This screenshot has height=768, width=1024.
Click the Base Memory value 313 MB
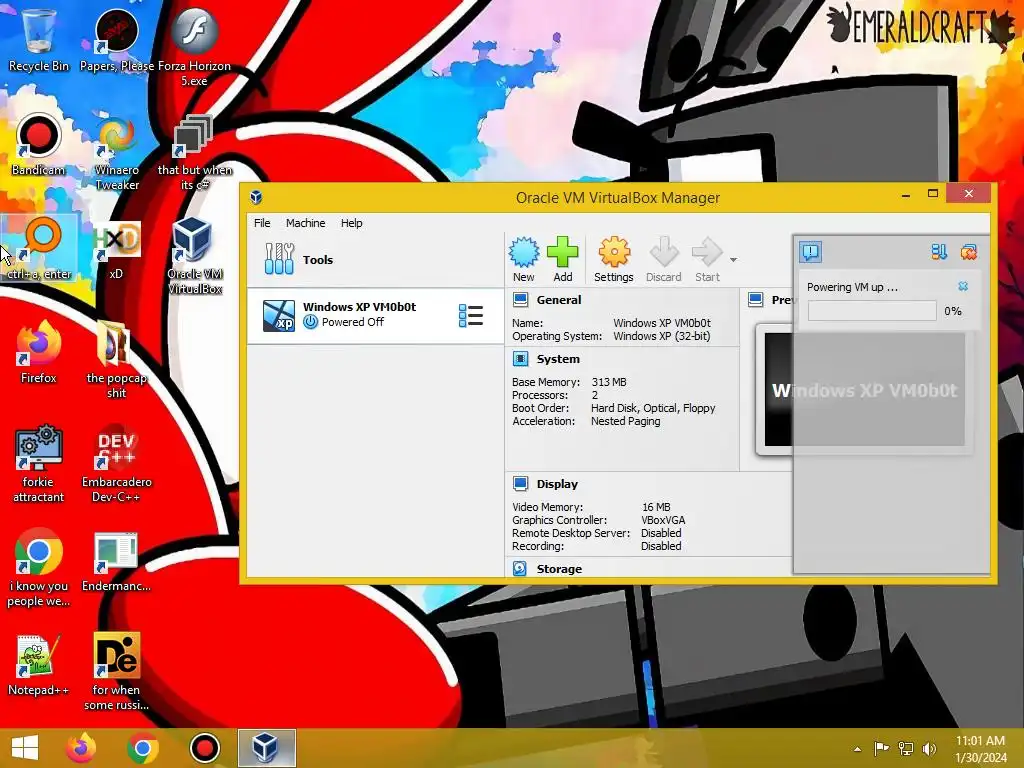pos(609,382)
